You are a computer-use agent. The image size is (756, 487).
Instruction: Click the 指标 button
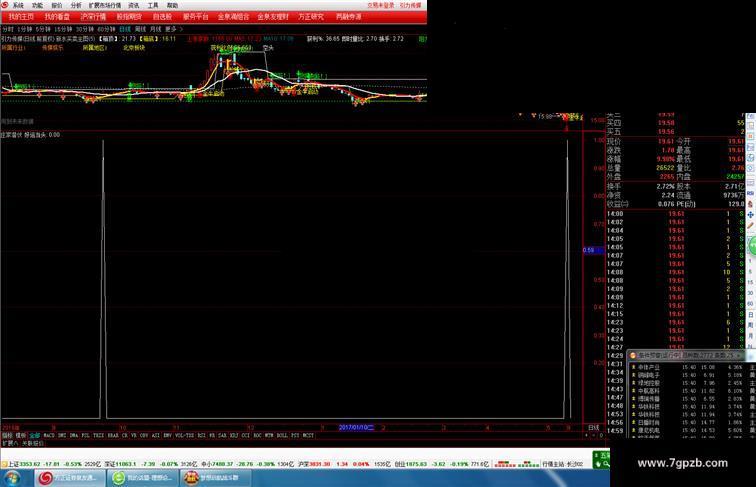pyautogui.click(x=7, y=435)
